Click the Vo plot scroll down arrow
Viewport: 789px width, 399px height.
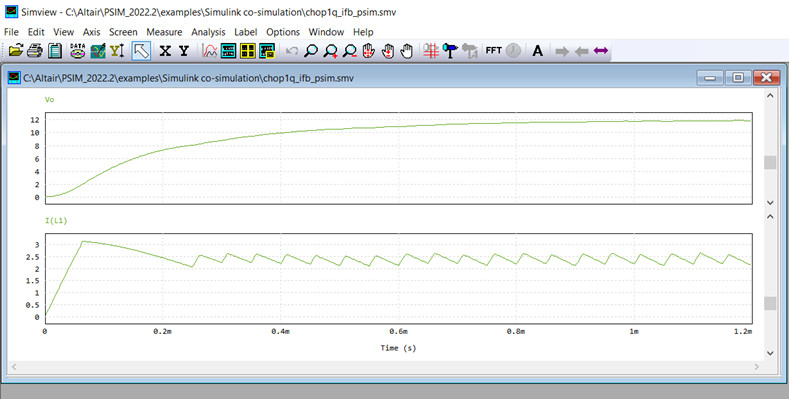[x=770, y=202]
